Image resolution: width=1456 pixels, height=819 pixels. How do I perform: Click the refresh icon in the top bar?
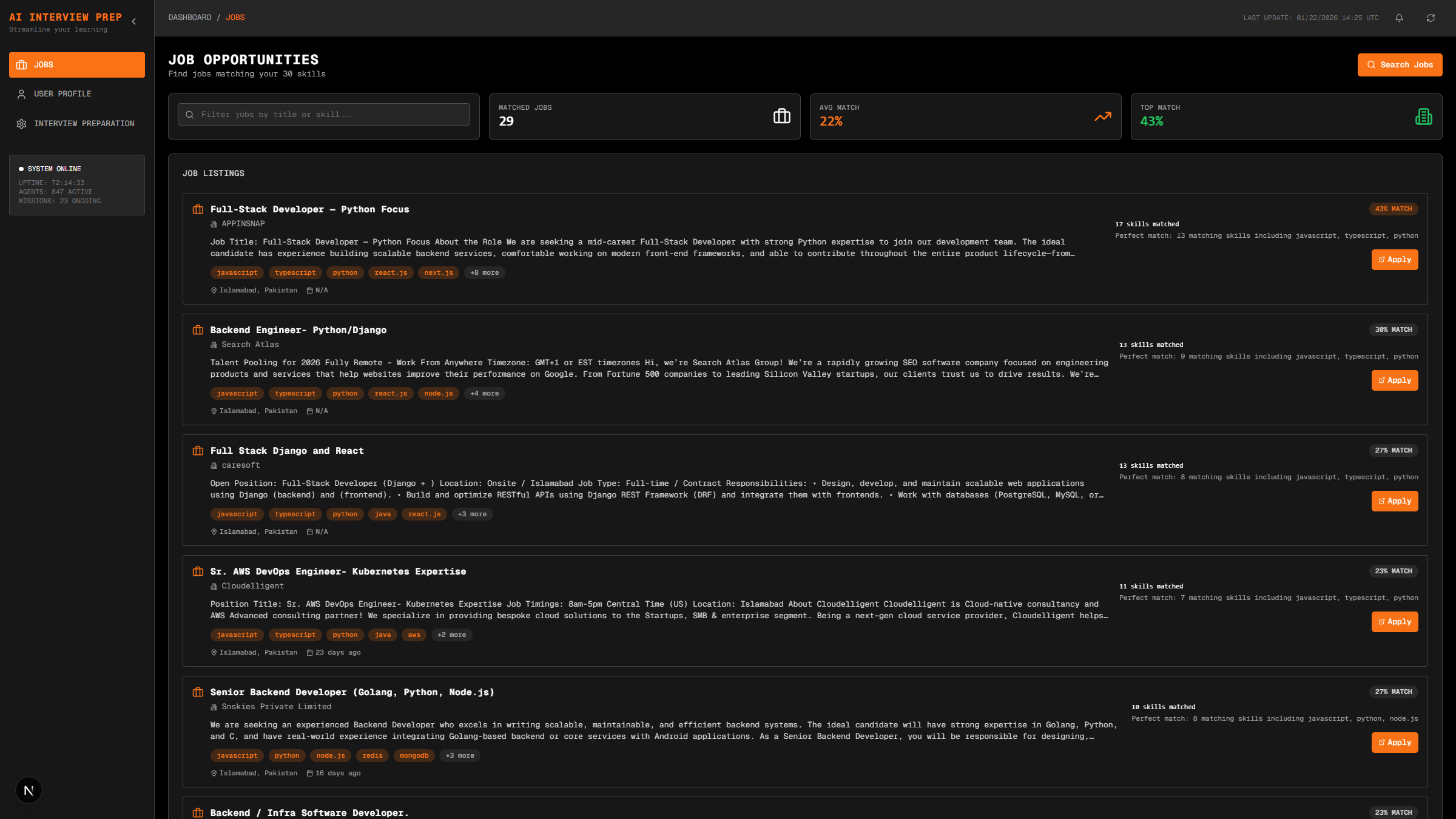[x=1431, y=18]
